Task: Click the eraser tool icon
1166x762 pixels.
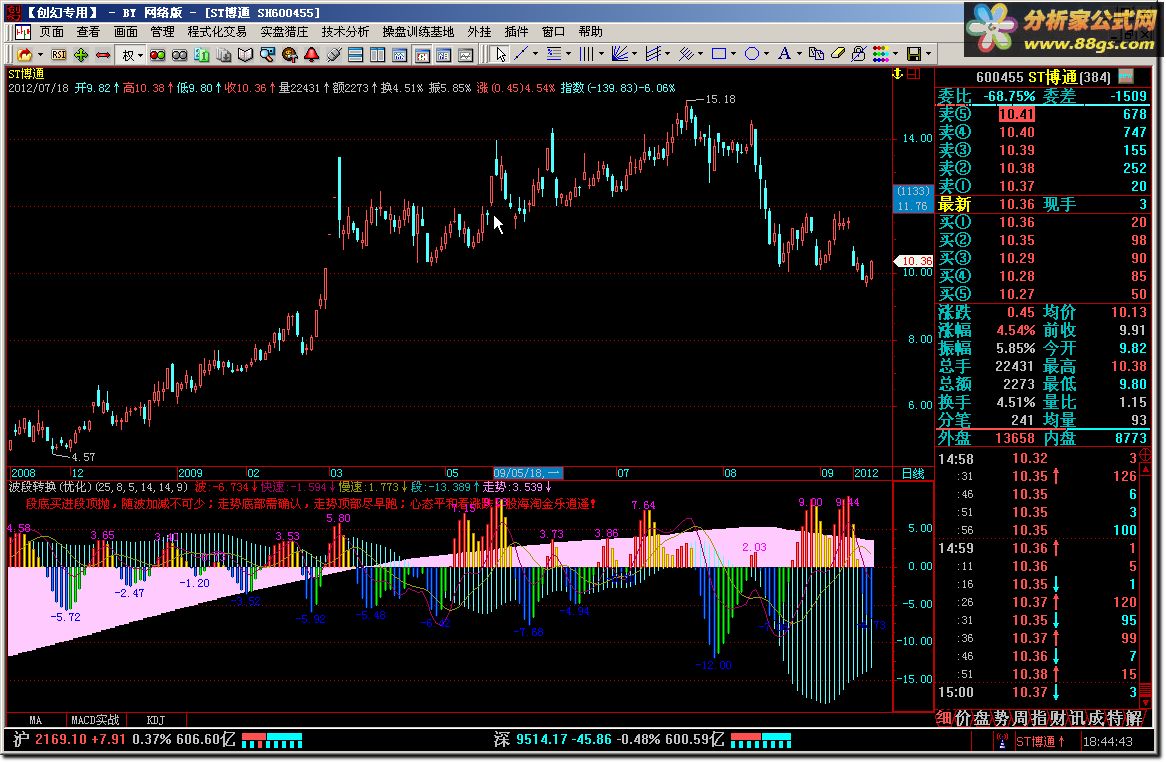Action: [838, 54]
